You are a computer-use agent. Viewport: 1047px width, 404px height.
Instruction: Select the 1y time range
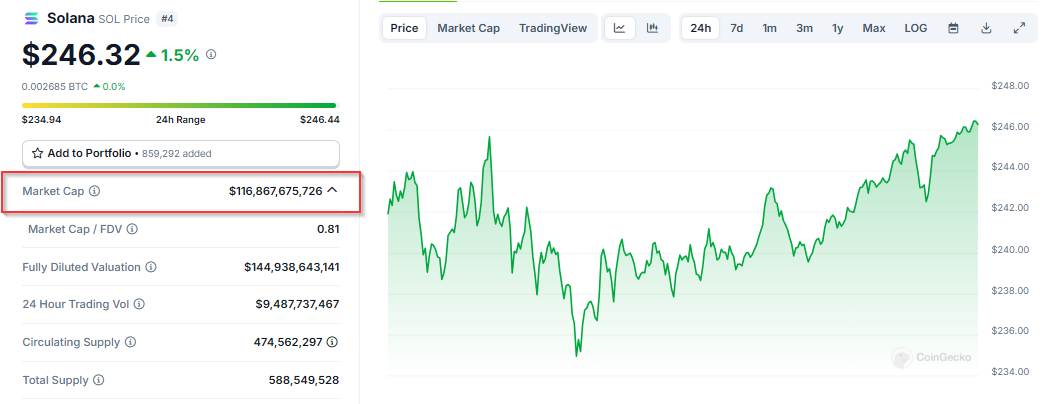pos(837,28)
